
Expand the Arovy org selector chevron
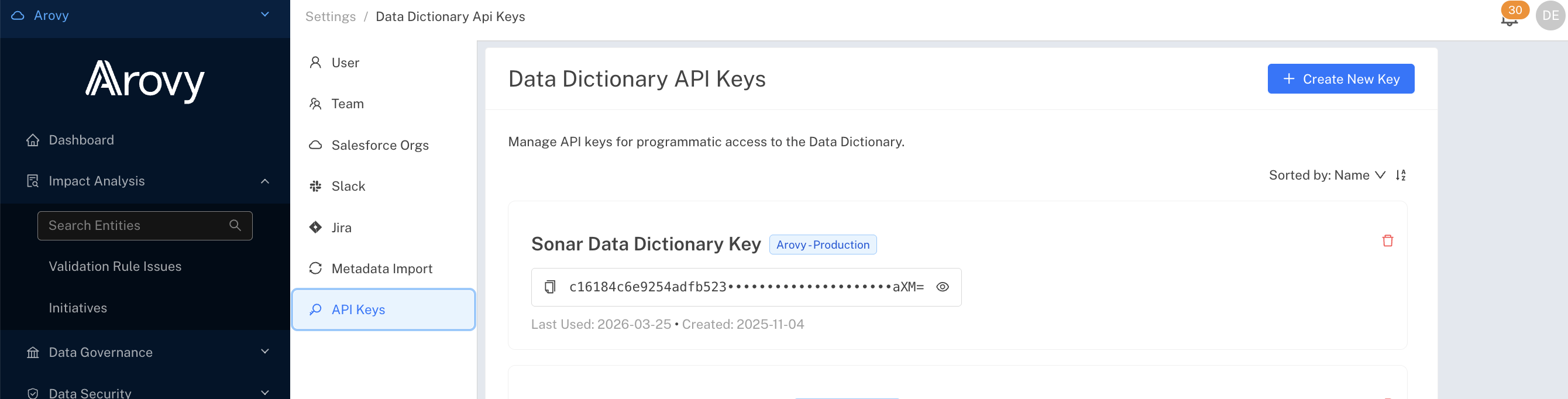pos(265,15)
